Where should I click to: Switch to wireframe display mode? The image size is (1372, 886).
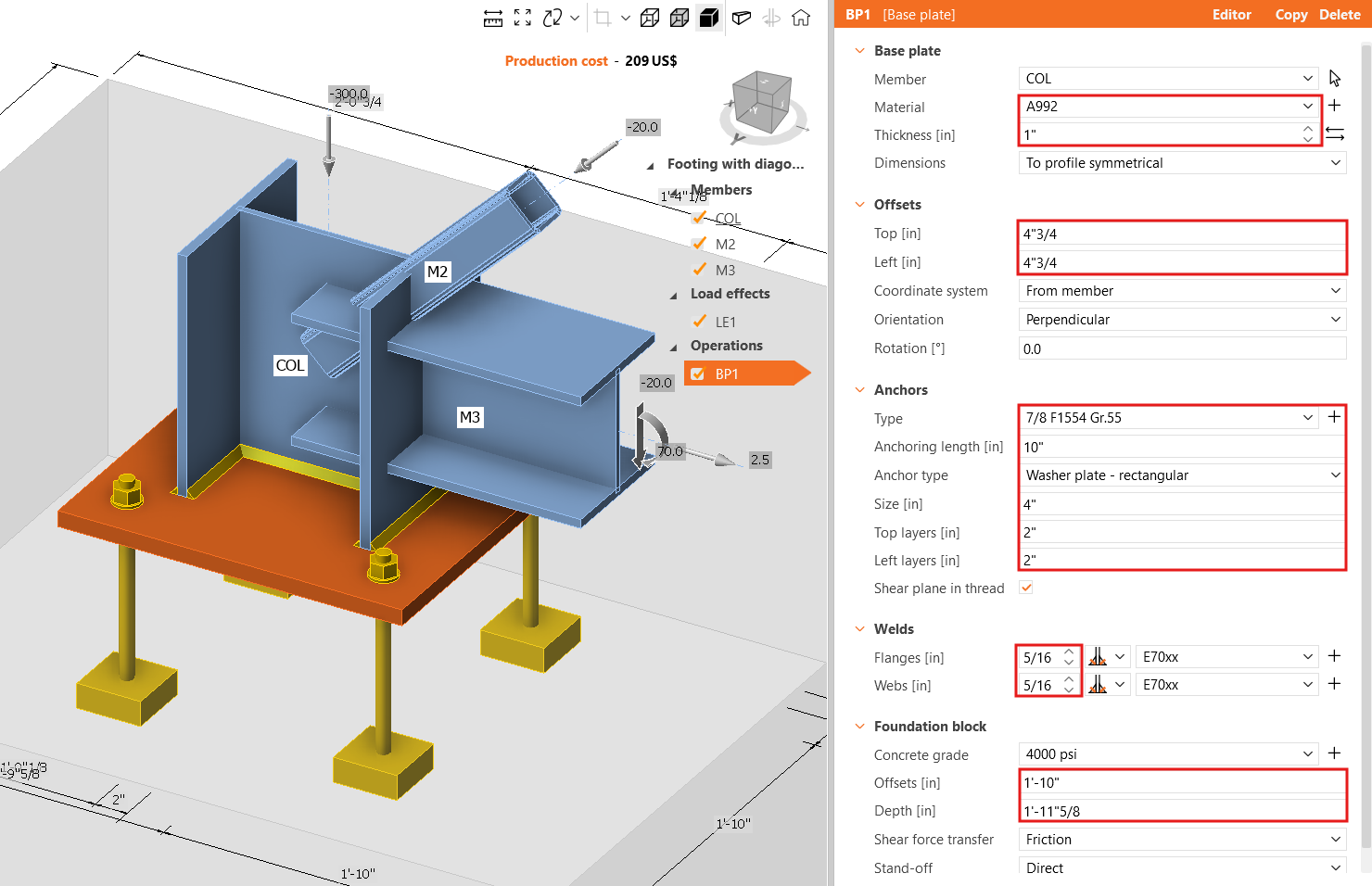tap(649, 18)
